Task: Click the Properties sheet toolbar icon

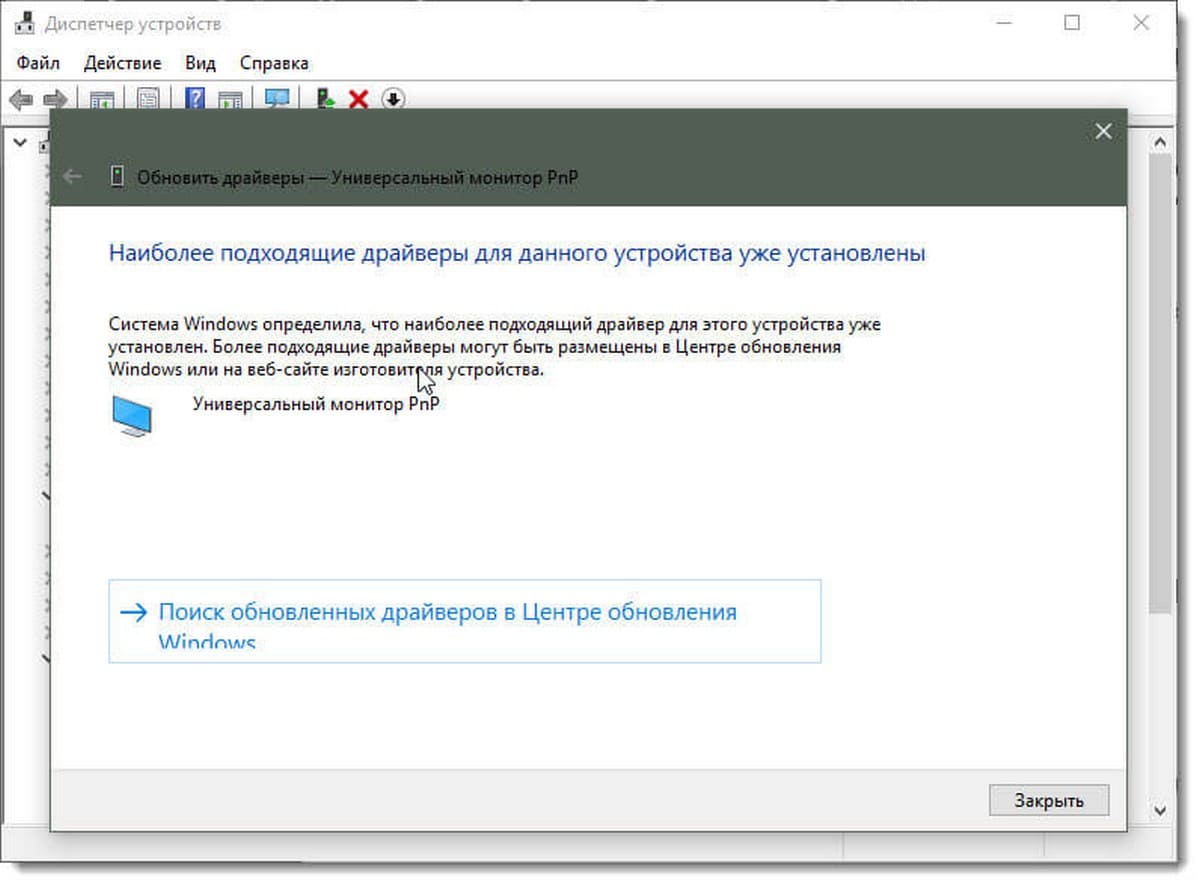Action: 148,98
